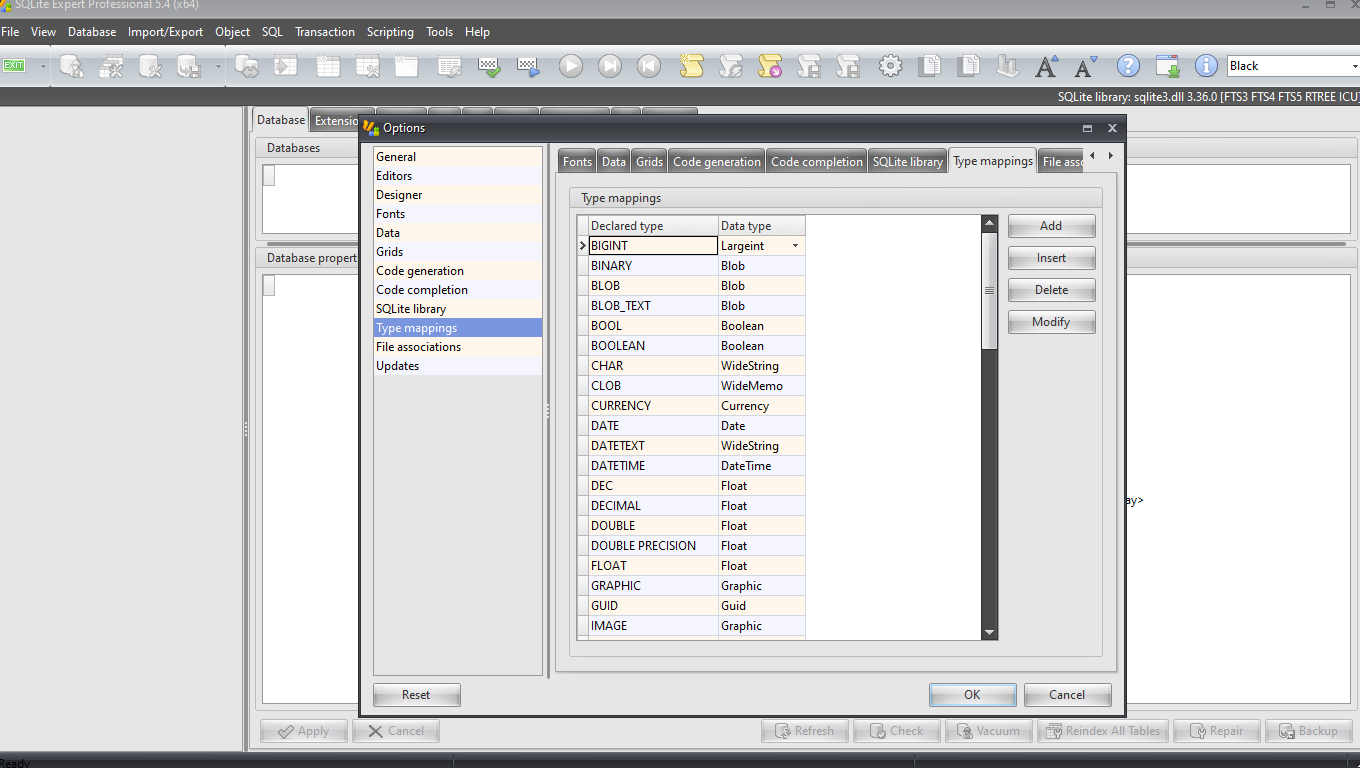Click the Declared type column header
Viewport: 1360px width, 768px height.
click(653, 226)
